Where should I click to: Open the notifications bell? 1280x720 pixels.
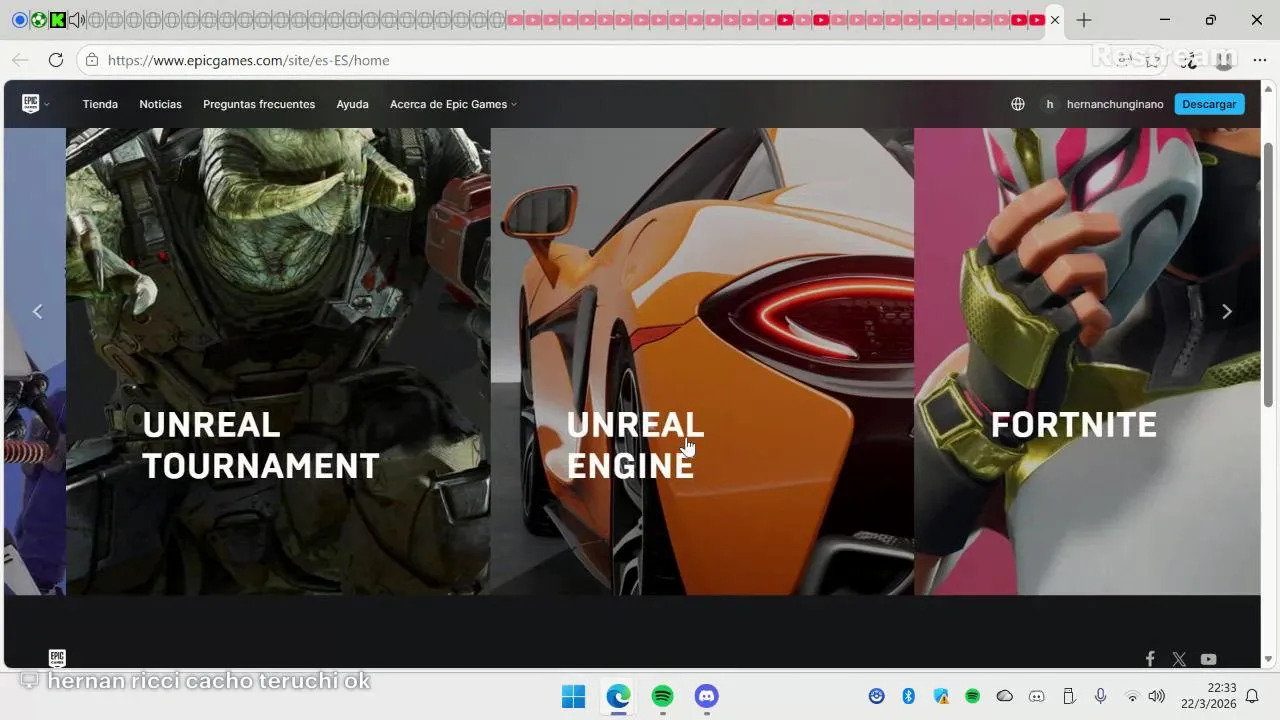(x=1252, y=696)
